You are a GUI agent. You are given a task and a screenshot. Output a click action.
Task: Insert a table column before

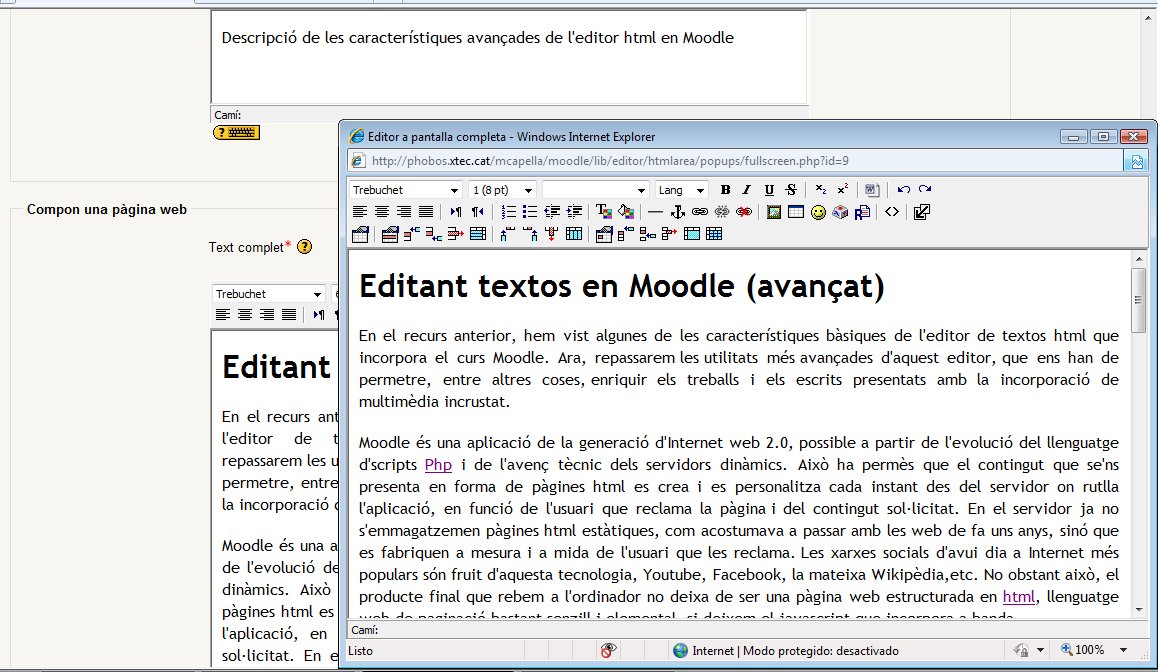(x=507, y=234)
